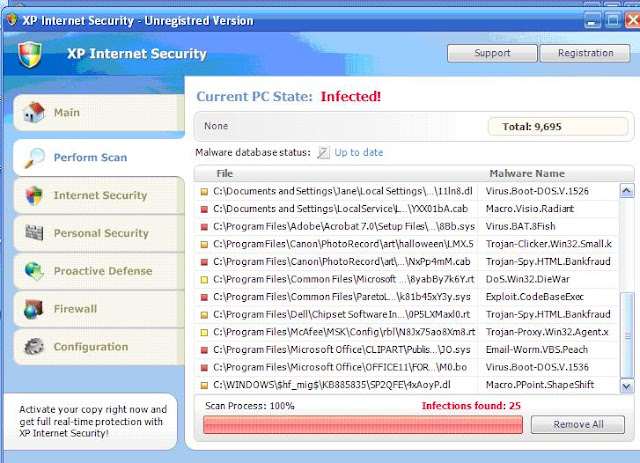Viewport: 640px width, 463px height.
Task: Click the shield icon beside Internet Security
Action: (34, 196)
